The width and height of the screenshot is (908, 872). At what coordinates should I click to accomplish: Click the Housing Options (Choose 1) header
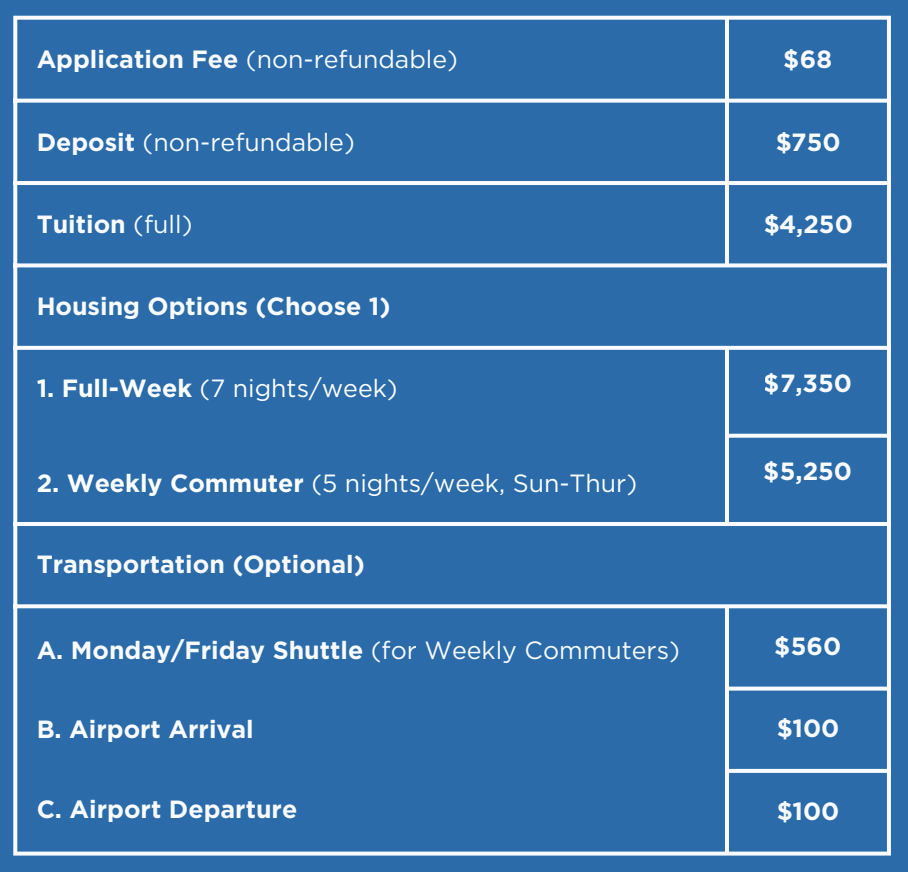pyautogui.click(x=213, y=307)
